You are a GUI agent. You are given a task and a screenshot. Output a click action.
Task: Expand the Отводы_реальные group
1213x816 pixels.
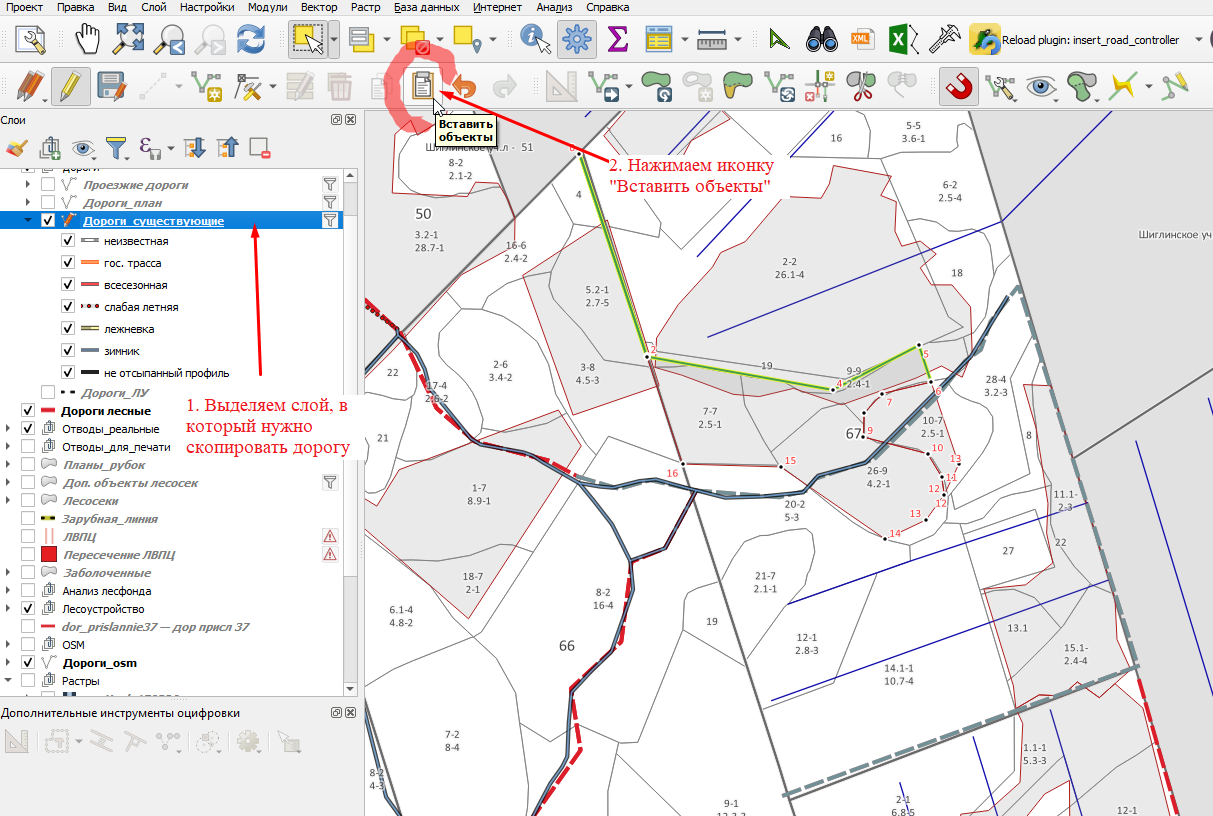coord(9,429)
